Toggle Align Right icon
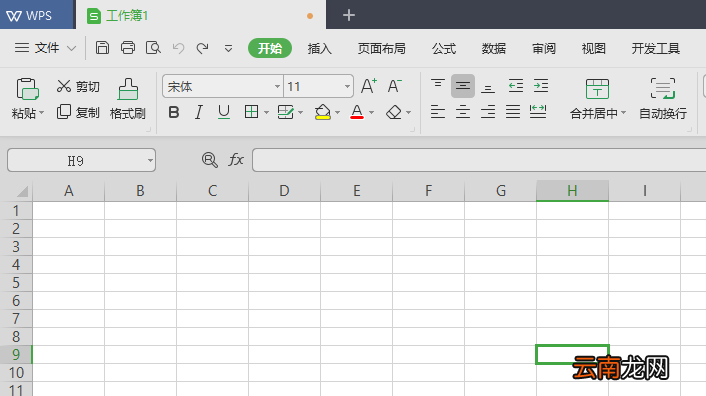Image resolution: width=706 pixels, height=396 pixels. (488, 112)
